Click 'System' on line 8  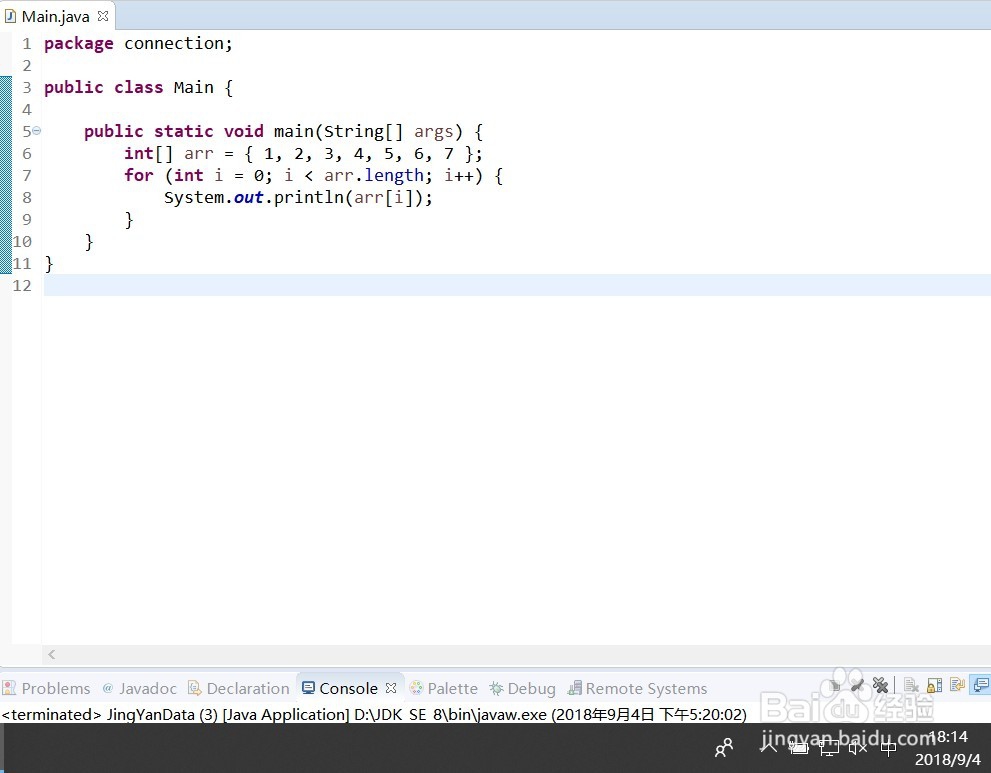click(193, 197)
